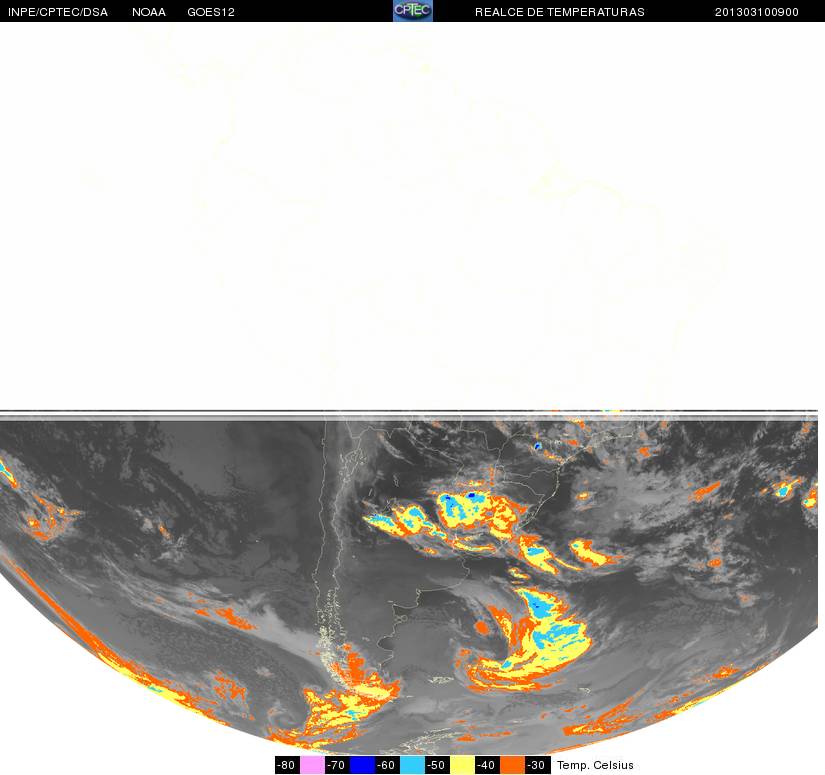Click the -60 legend value

(387, 765)
